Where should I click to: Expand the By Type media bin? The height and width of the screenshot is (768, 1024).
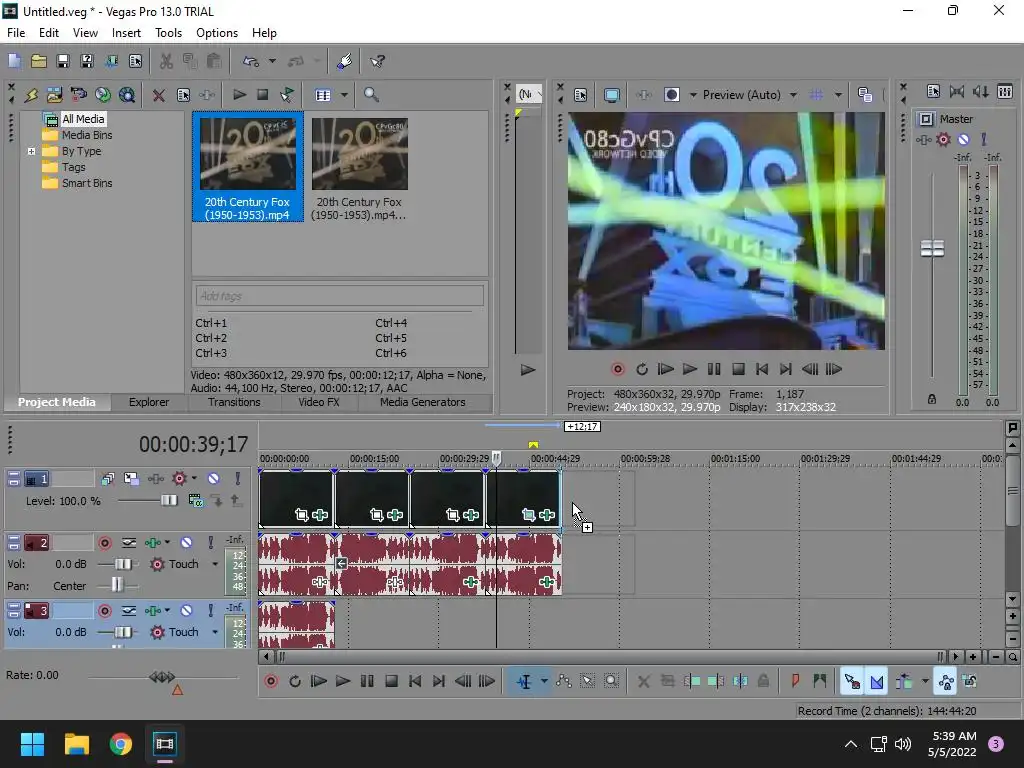coord(31,151)
